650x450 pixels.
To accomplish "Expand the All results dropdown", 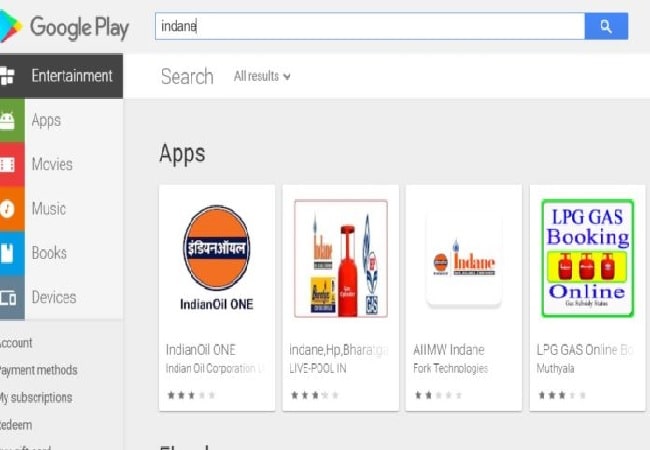I will [262, 76].
